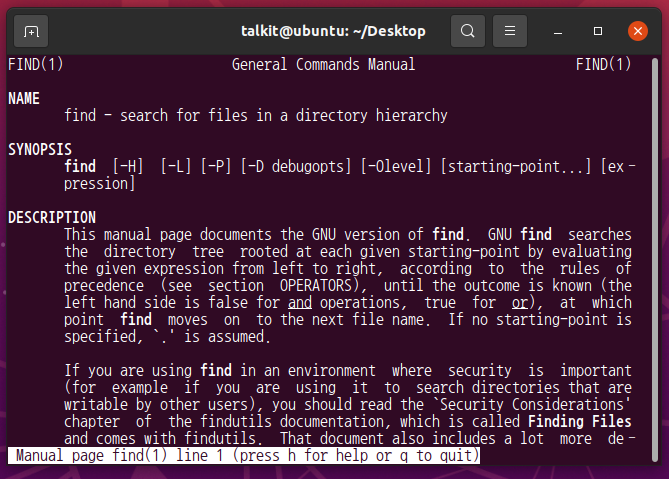
Task: Click the window title talkit@ubuntu: ~/Desktop
Action: (333, 31)
